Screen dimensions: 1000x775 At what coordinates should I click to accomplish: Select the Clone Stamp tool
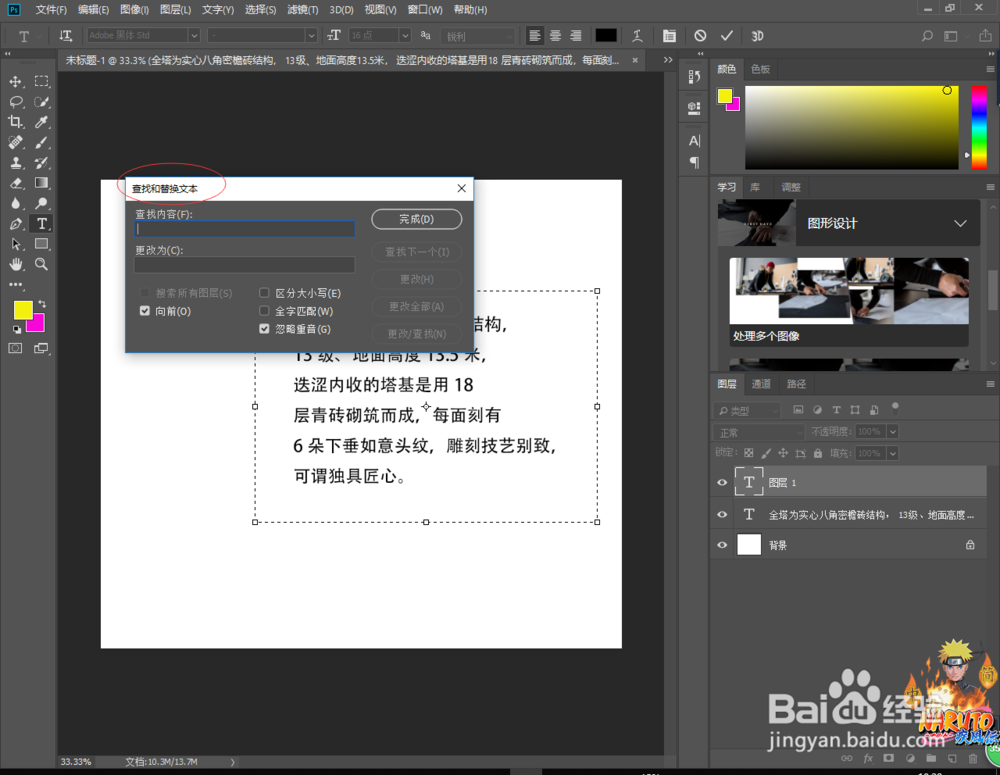coord(15,163)
